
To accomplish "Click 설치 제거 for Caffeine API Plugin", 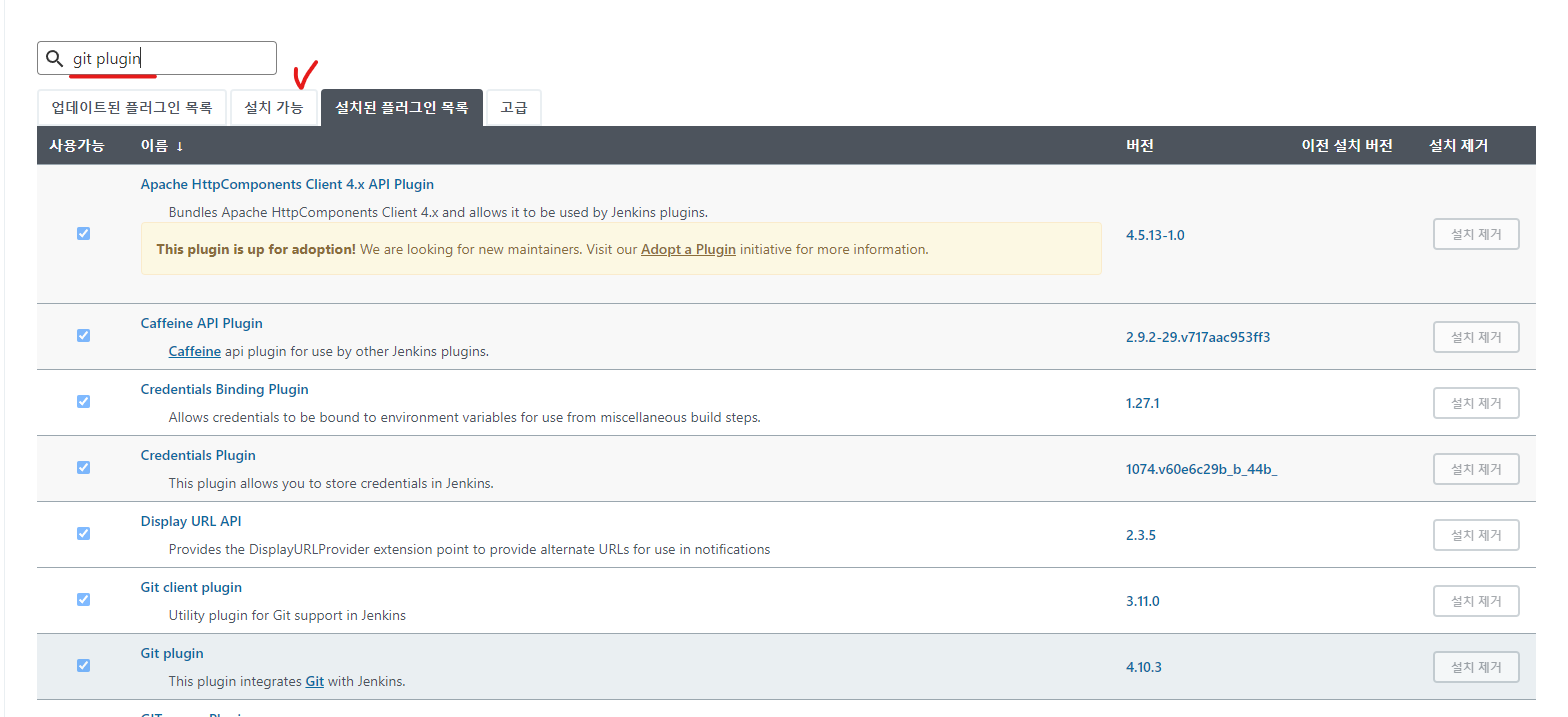I will pyautogui.click(x=1476, y=337).
